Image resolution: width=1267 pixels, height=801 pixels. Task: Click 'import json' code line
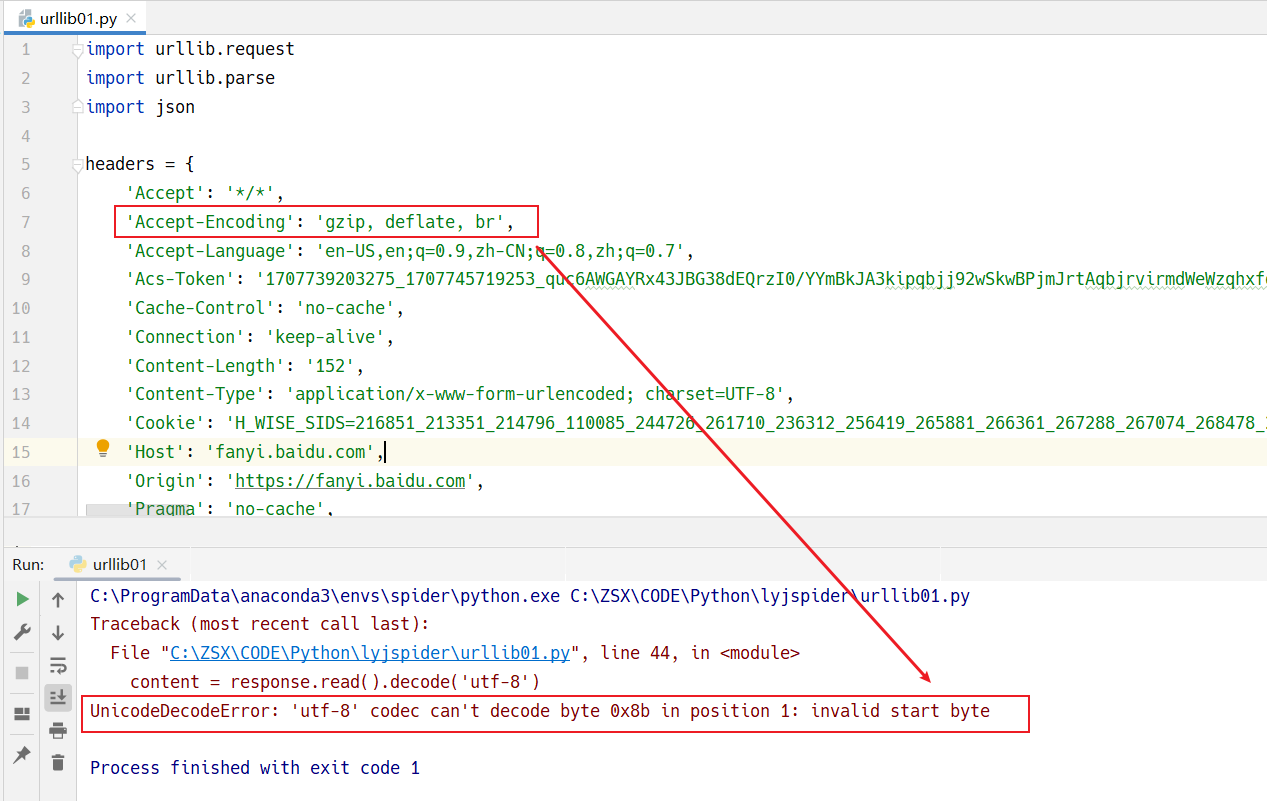pos(140,107)
